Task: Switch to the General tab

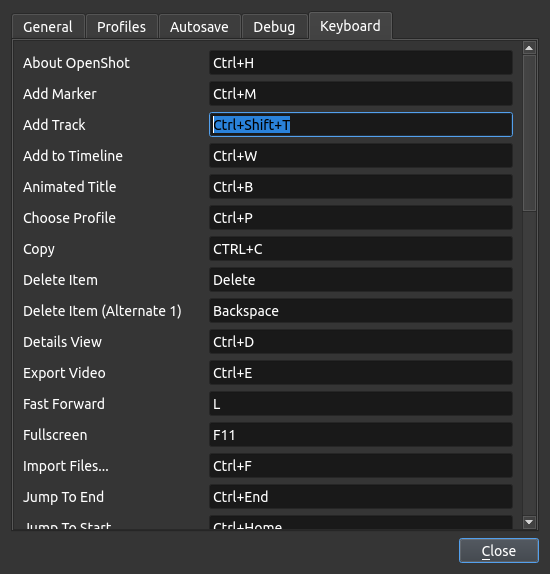Action: coord(48,27)
